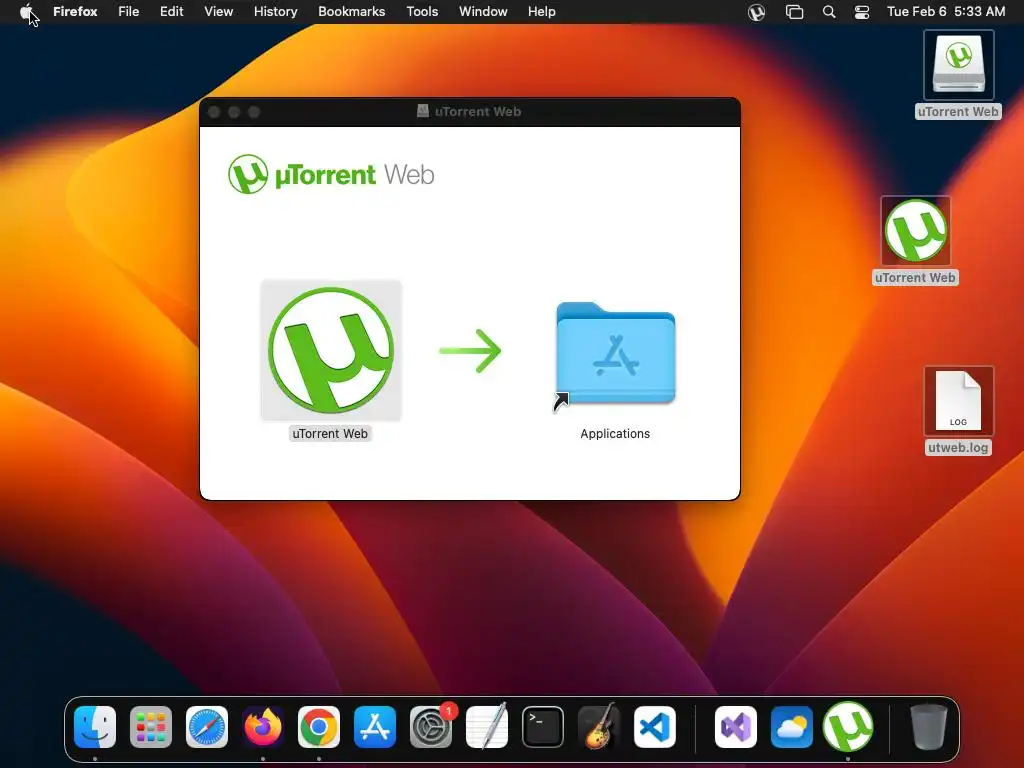Open the Bookmarks menu

(351, 12)
